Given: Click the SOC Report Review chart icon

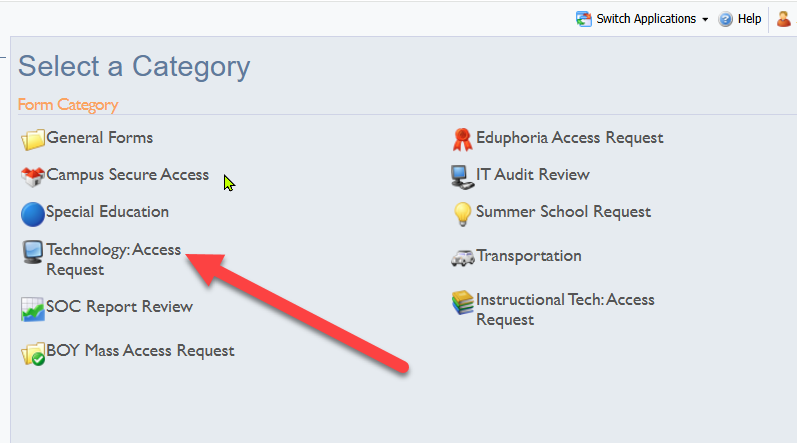Looking at the screenshot, I should tap(33, 309).
